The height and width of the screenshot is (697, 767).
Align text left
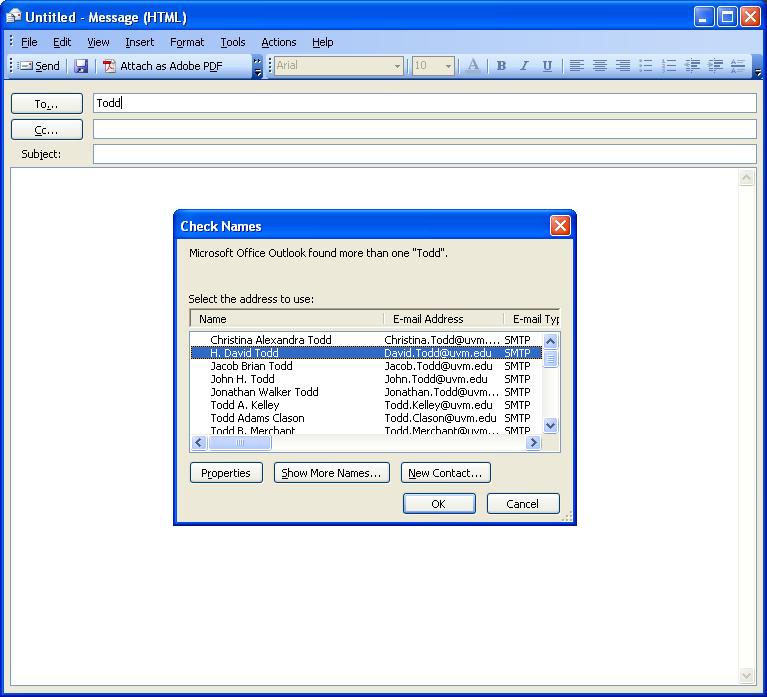point(577,66)
